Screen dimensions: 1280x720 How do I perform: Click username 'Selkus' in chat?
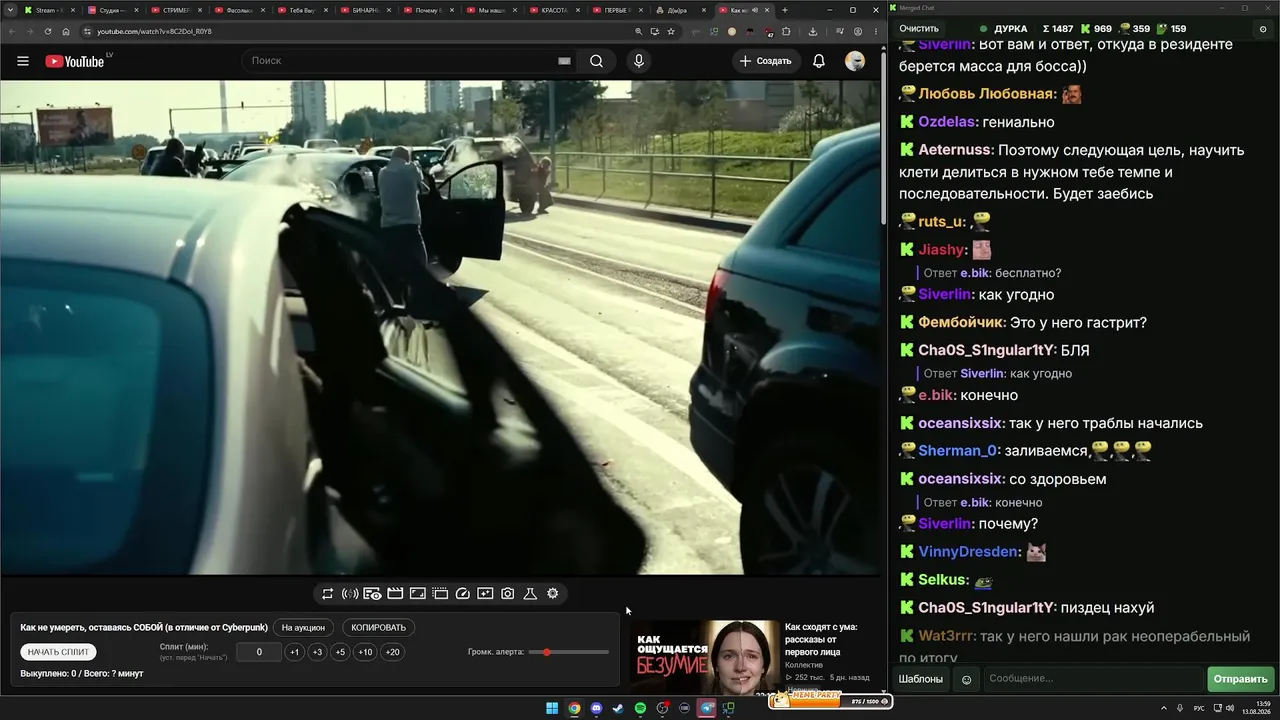pos(943,580)
